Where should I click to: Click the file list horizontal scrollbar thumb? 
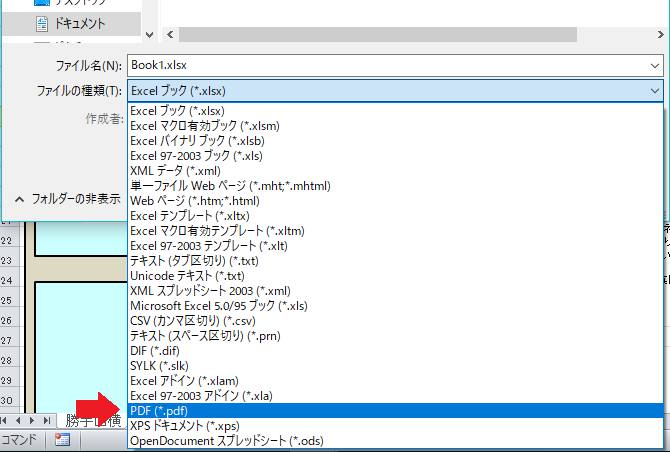pyautogui.click(x=378, y=35)
